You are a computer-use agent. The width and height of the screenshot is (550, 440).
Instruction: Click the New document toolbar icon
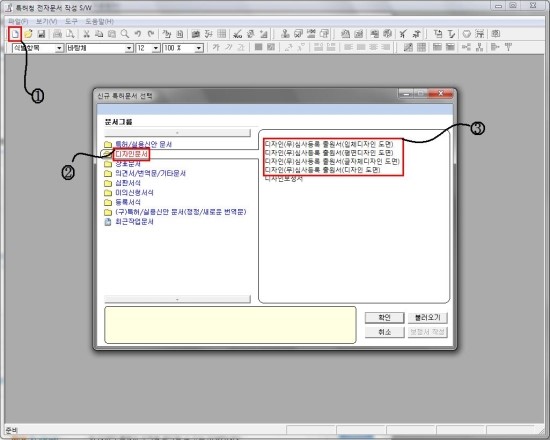[15, 34]
